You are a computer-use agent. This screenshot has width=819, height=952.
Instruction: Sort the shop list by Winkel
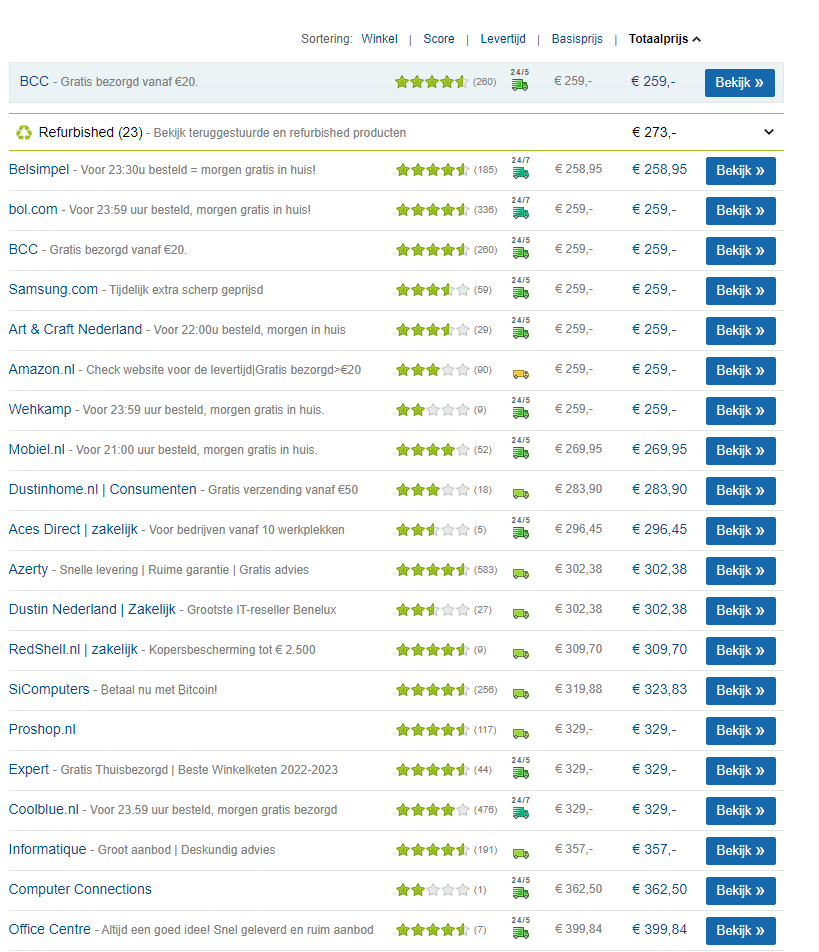pos(379,39)
